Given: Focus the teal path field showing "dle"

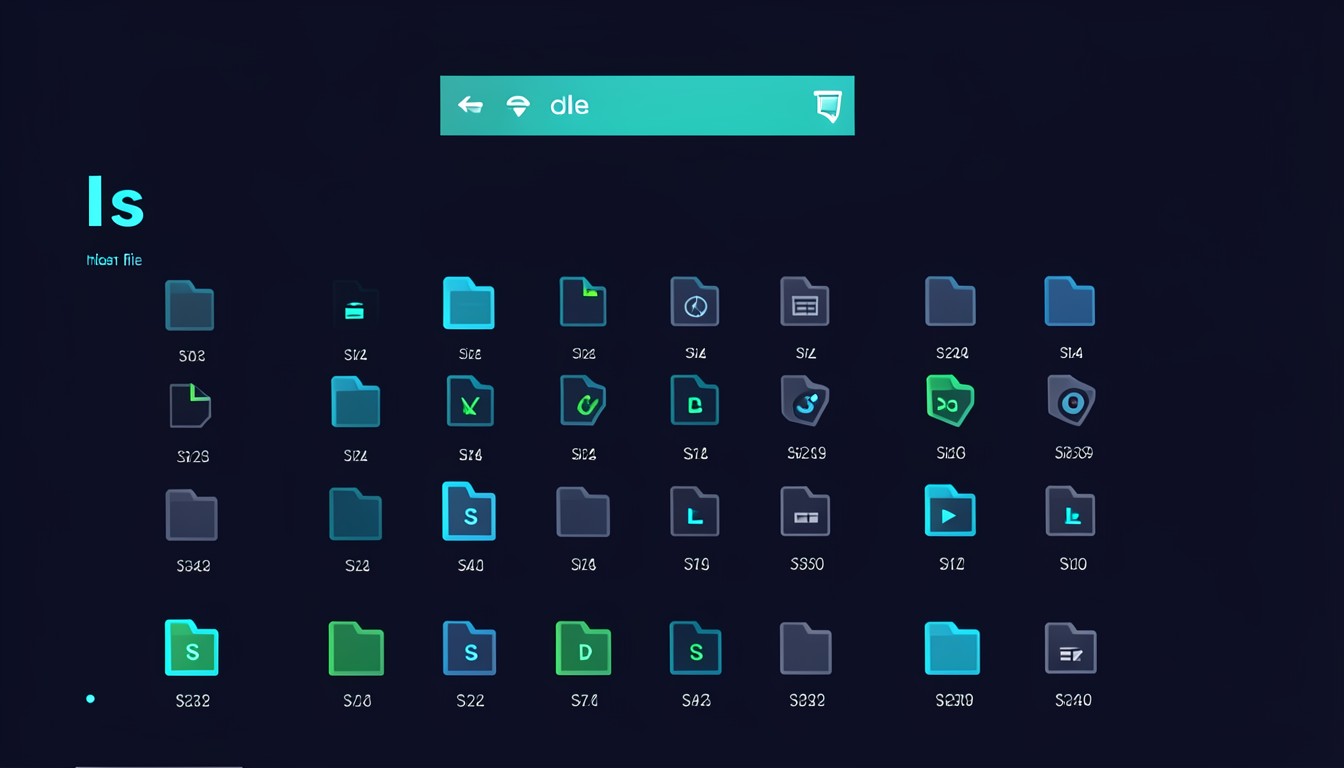Looking at the screenshot, I should click(647, 105).
